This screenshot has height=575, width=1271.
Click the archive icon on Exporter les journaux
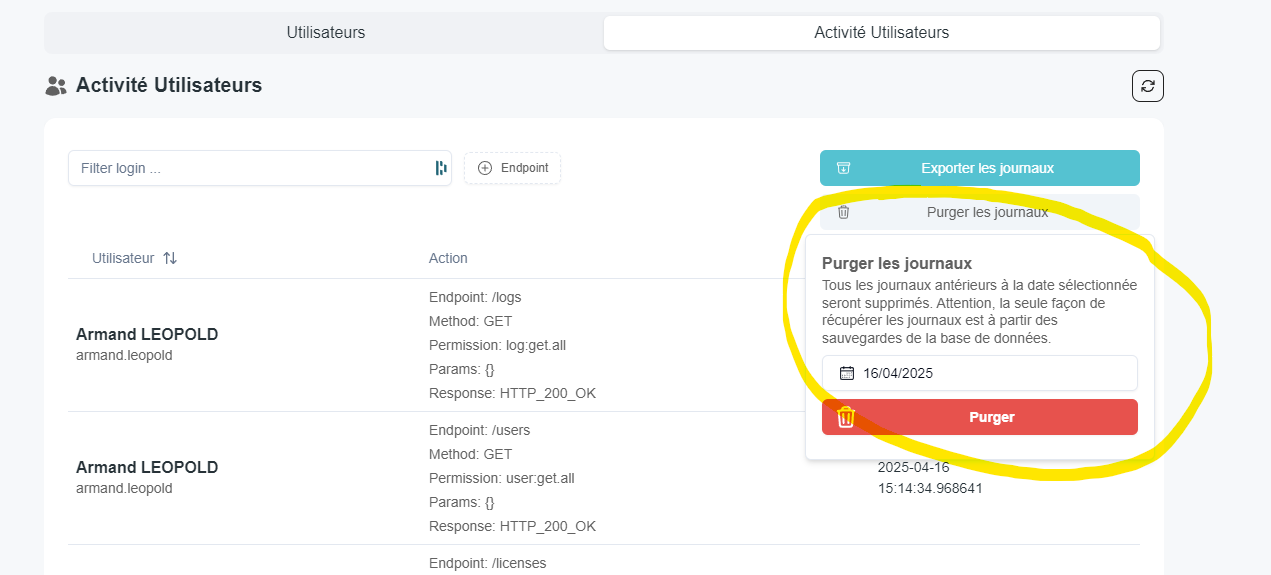[843, 168]
